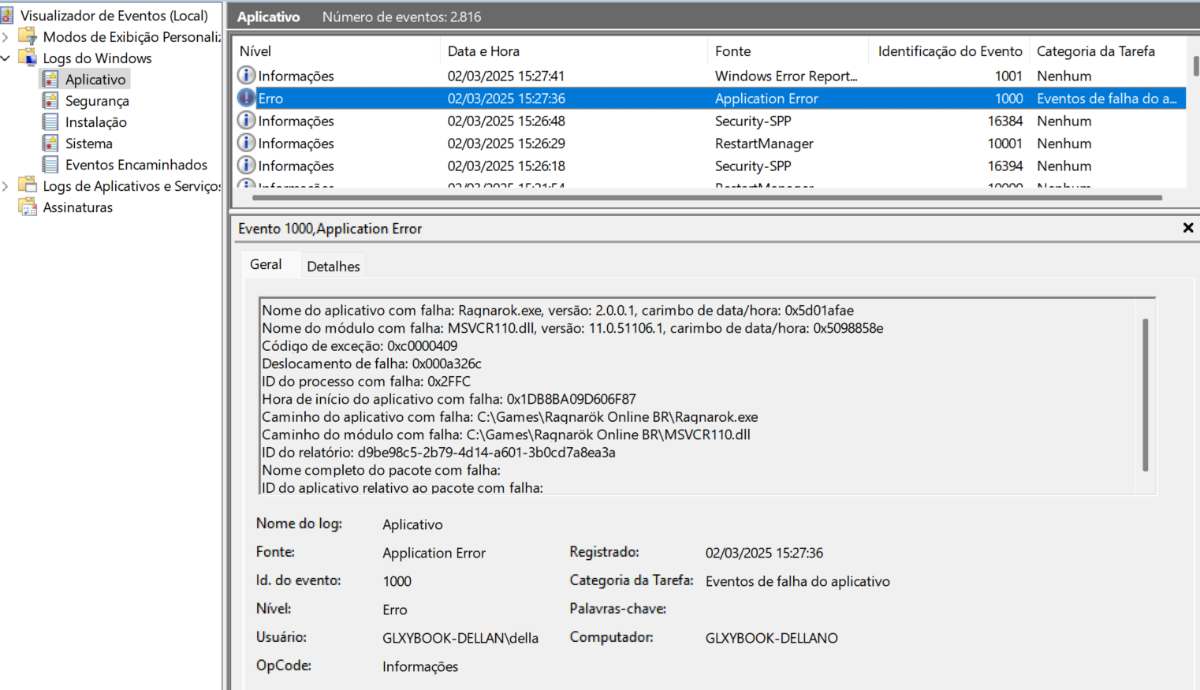1200x690 pixels.
Task: Click the event description vertical scrollbar
Action: (1146, 395)
